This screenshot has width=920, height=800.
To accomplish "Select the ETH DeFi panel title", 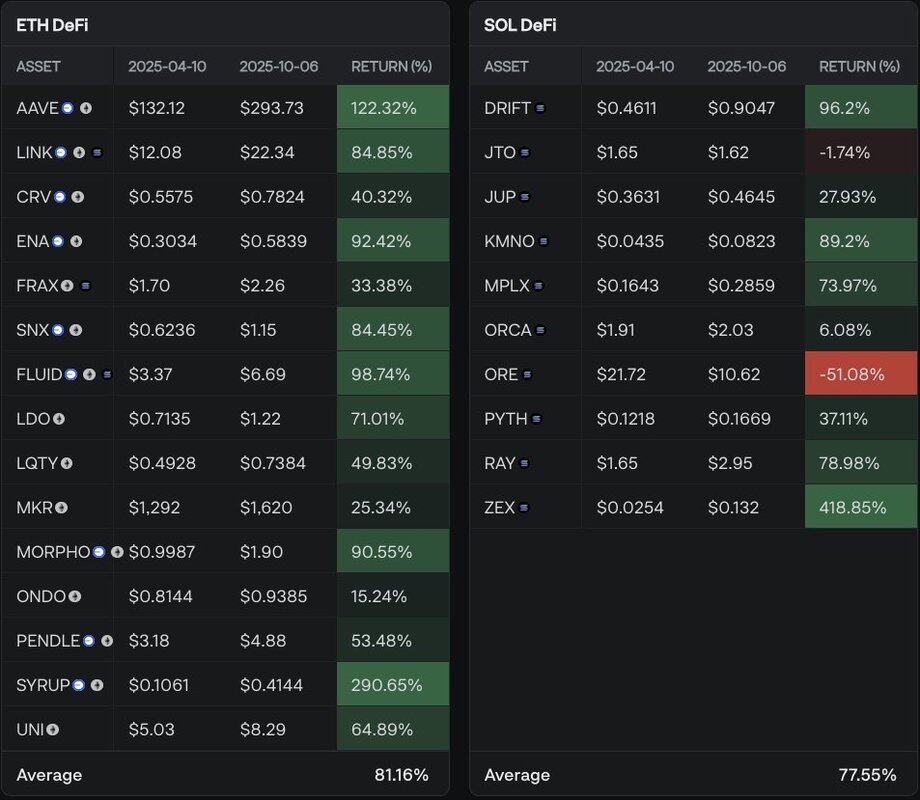I will pos(52,25).
